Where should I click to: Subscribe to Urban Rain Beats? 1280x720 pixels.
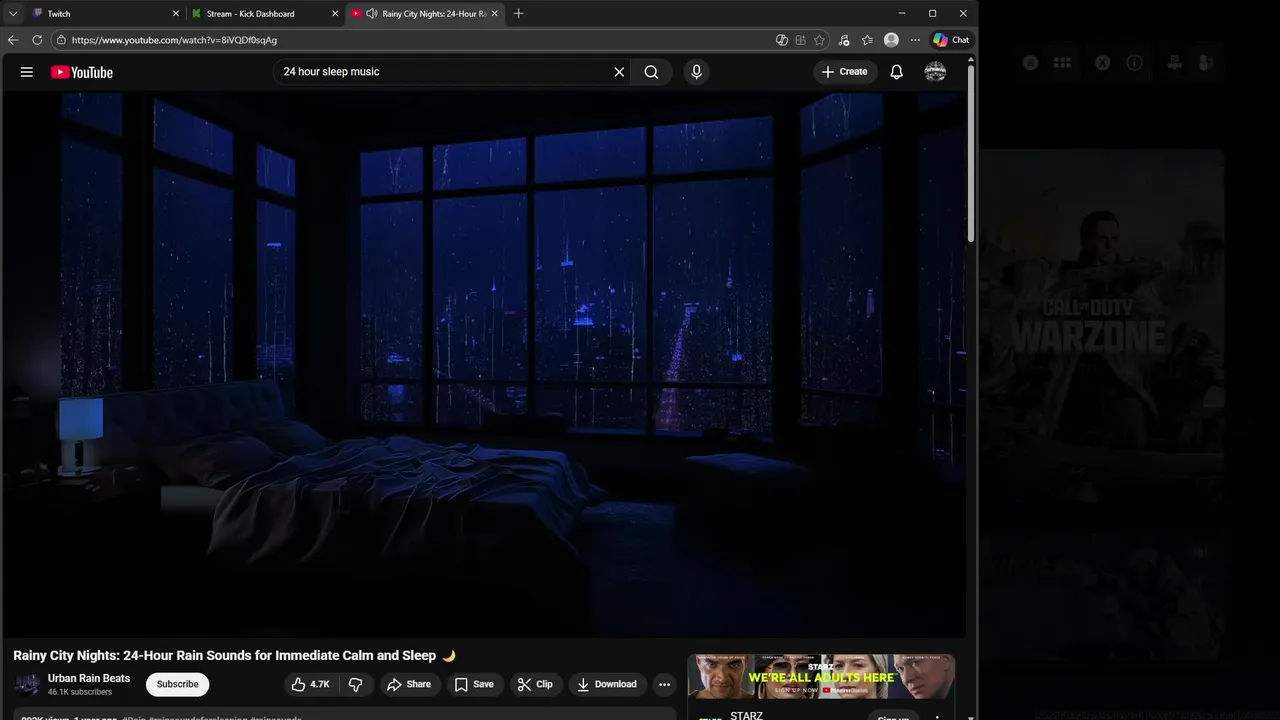[177, 684]
